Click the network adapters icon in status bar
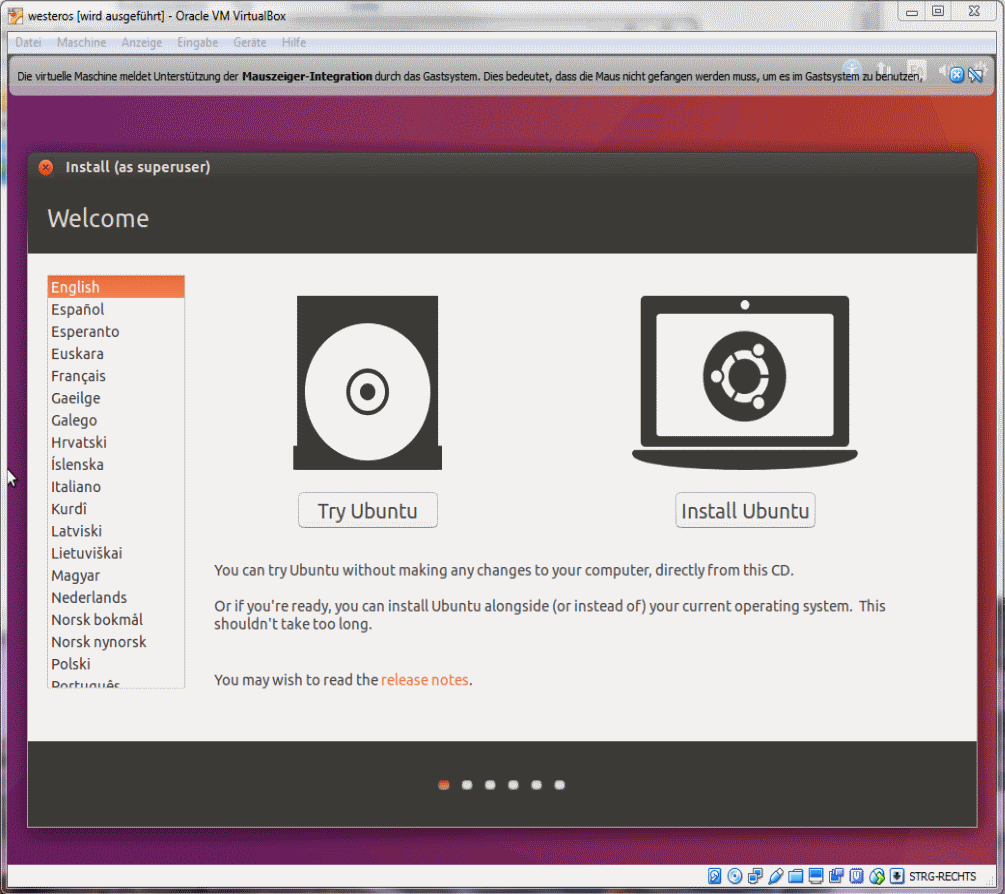The width and height of the screenshot is (1005, 894). [755, 876]
